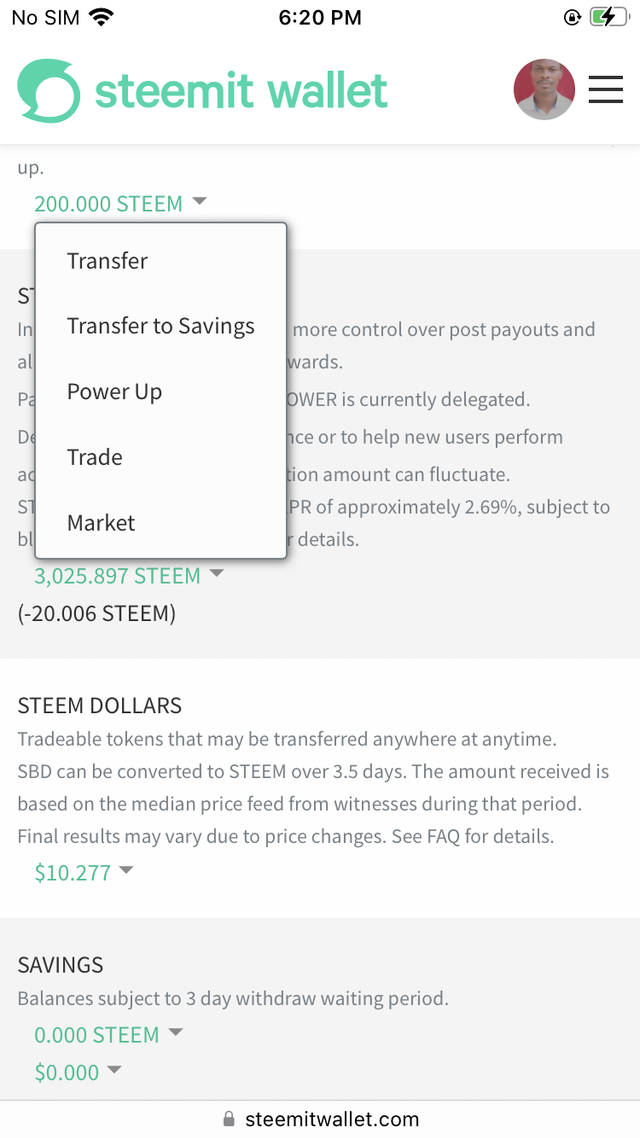Select Transfer from the dropdown menu
This screenshot has width=640, height=1138.
107,261
